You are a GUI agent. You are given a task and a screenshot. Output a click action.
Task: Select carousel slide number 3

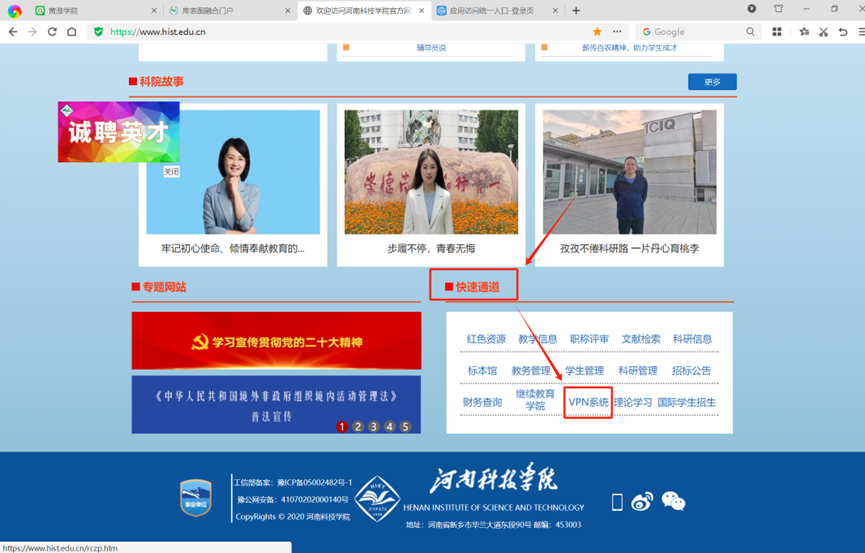point(373,426)
